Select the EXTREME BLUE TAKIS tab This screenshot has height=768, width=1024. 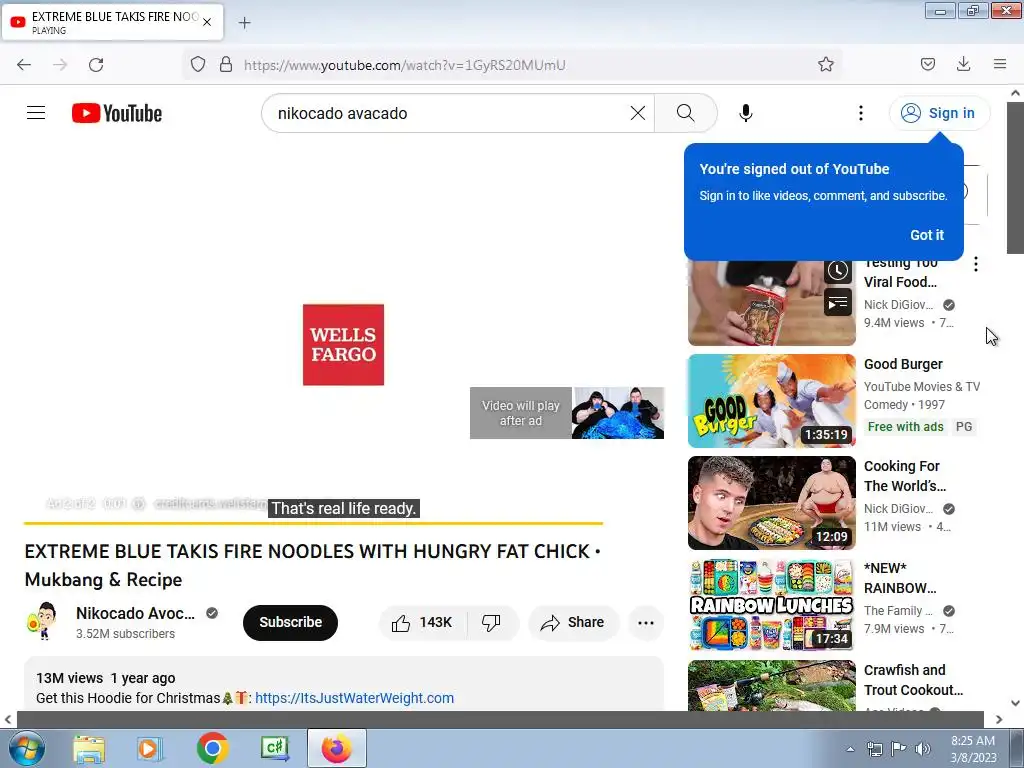tap(112, 22)
